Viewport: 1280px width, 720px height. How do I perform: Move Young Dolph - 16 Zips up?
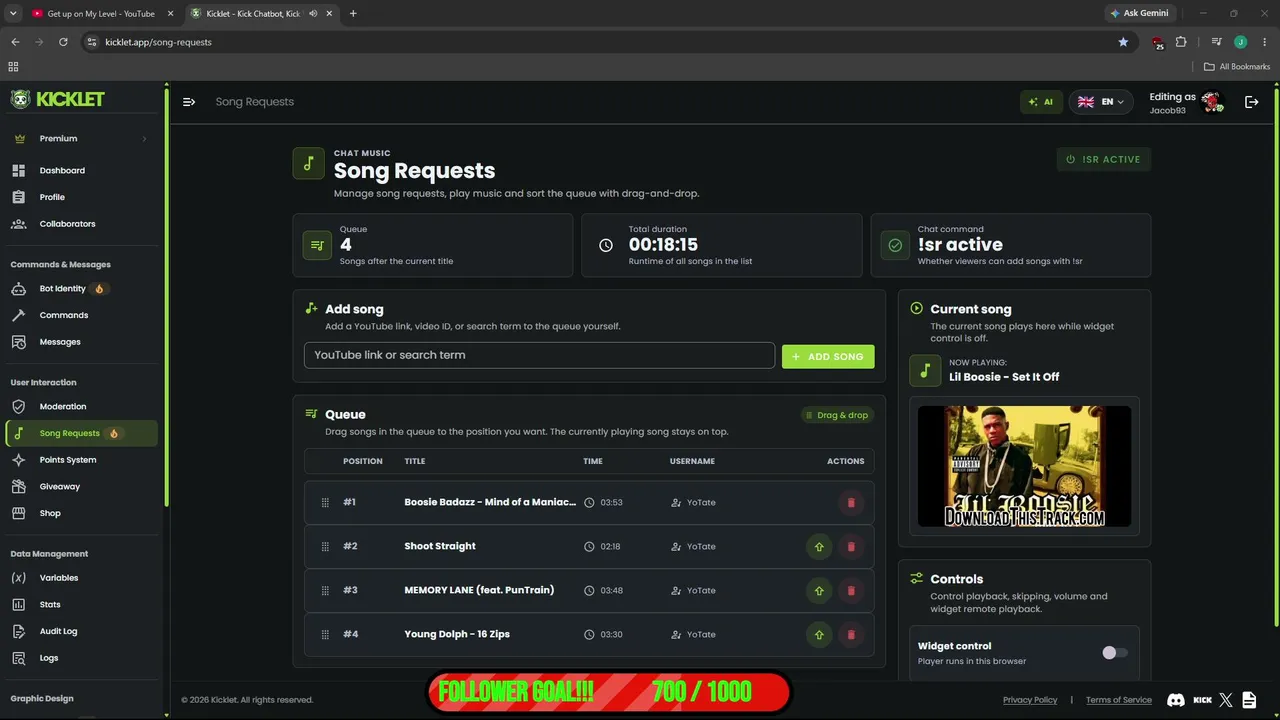click(819, 634)
